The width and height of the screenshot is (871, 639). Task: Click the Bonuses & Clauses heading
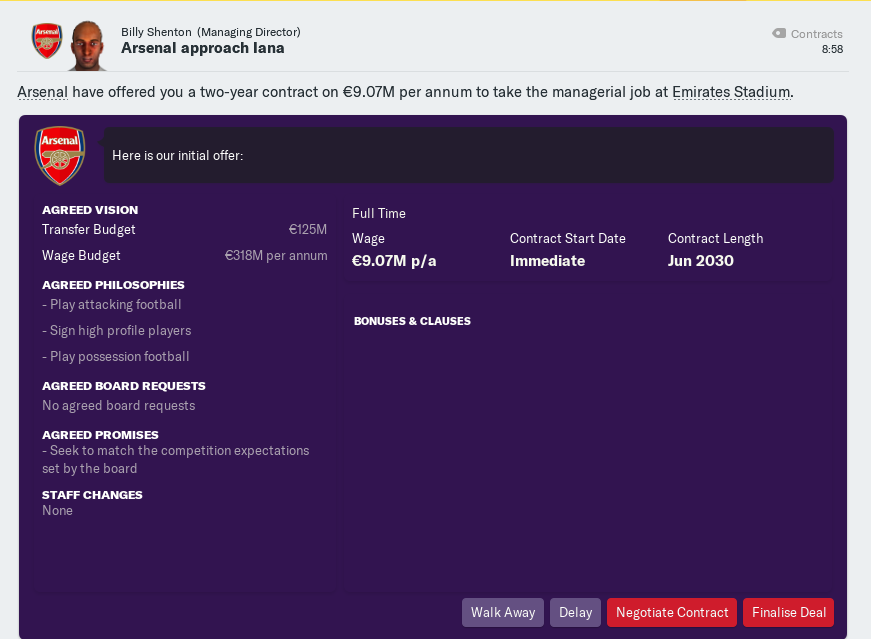412,321
